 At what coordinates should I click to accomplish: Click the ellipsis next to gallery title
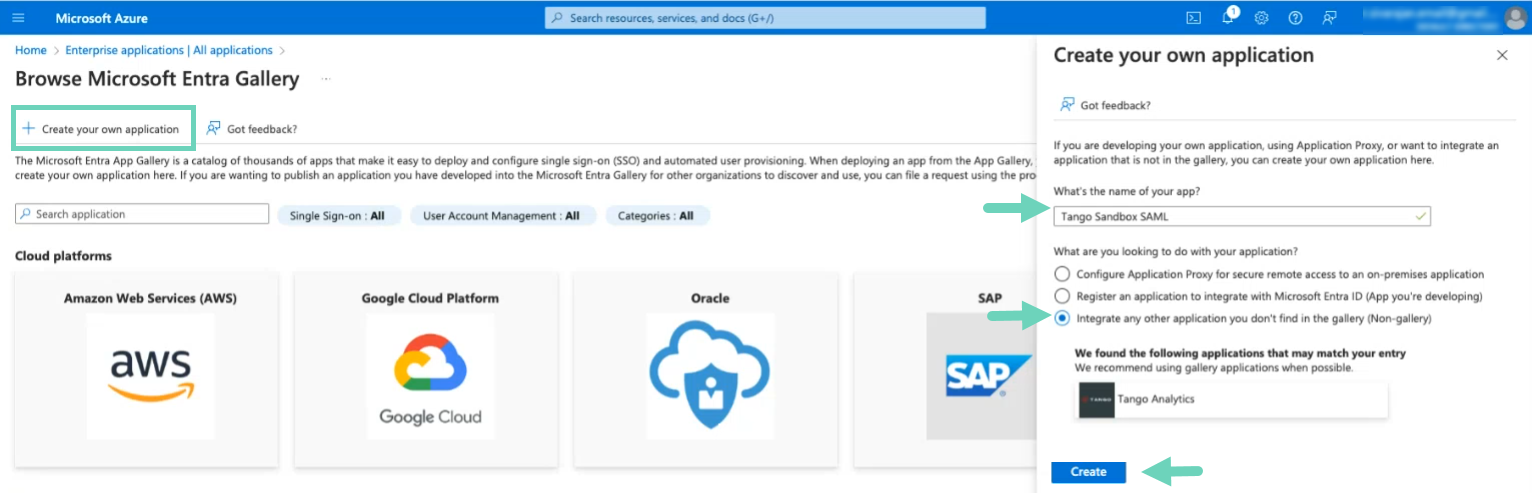pyautogui.click(x=326, y=79)
